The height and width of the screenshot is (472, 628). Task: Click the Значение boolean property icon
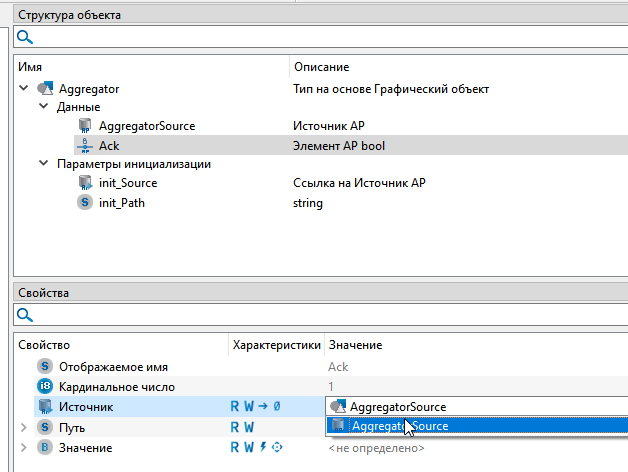44,447
